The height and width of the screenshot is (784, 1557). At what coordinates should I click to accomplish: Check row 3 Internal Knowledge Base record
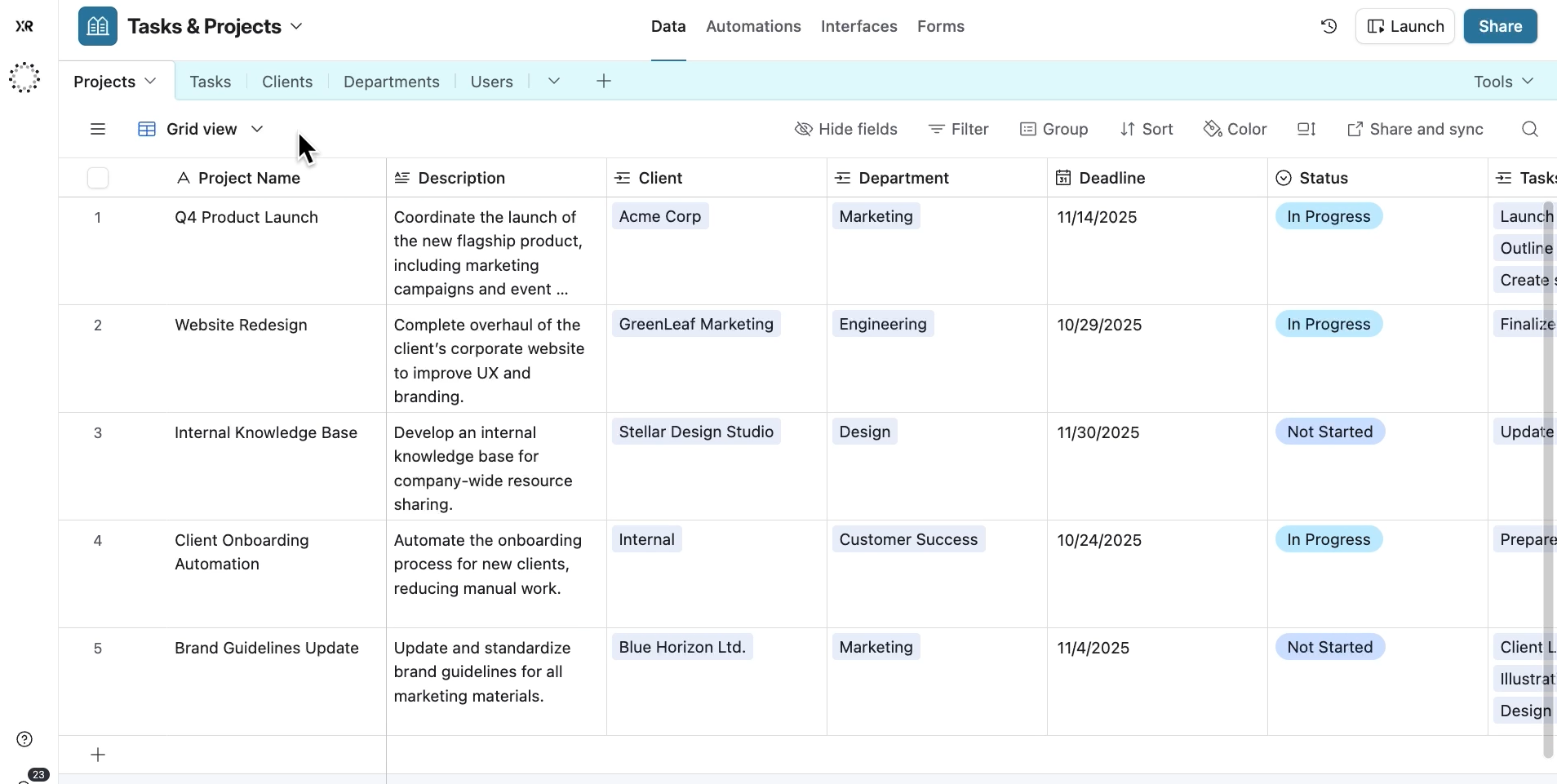tap(97, 433)
